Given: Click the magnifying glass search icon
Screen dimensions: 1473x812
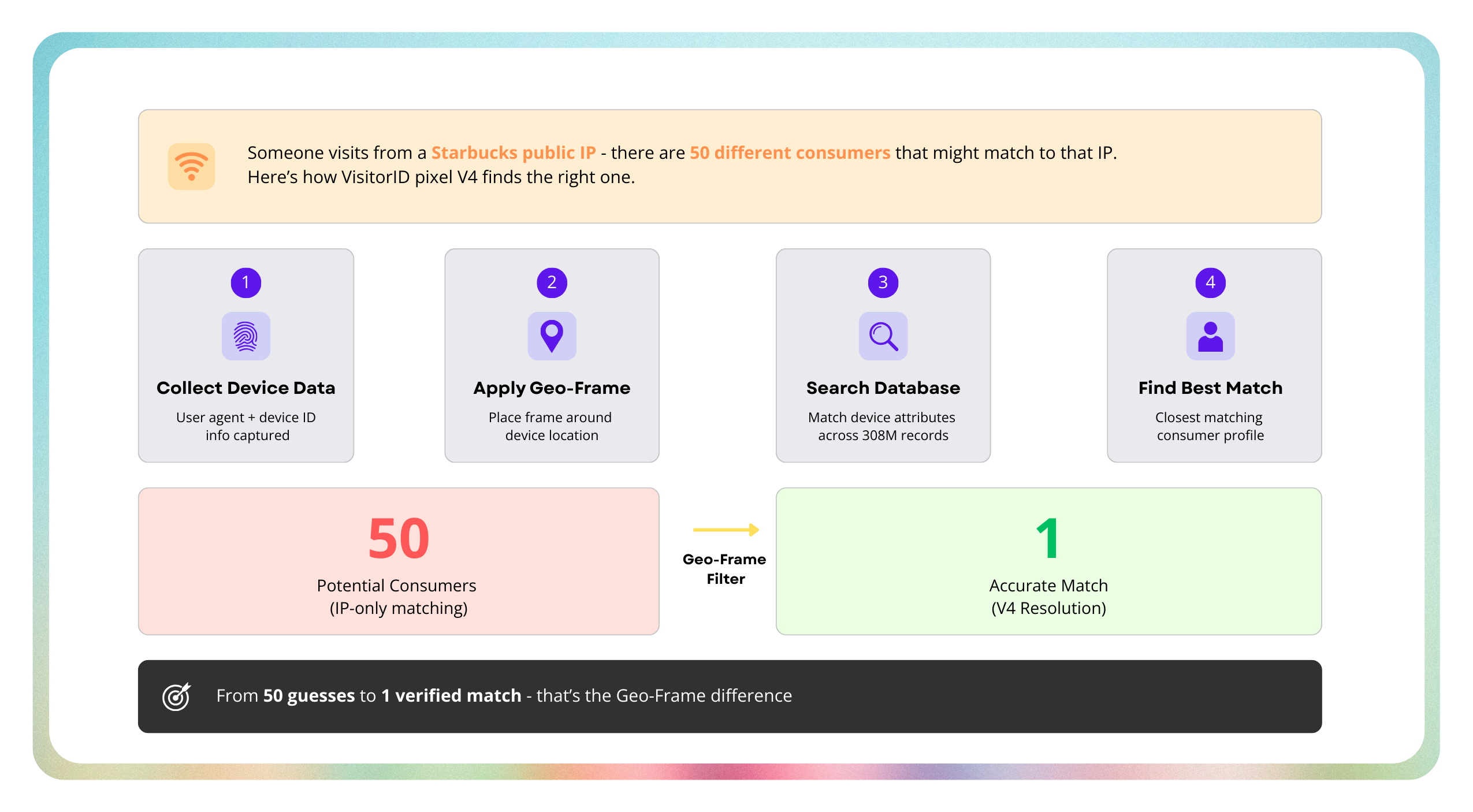Looking at the screenshot, I should click(x=883, y=336).
